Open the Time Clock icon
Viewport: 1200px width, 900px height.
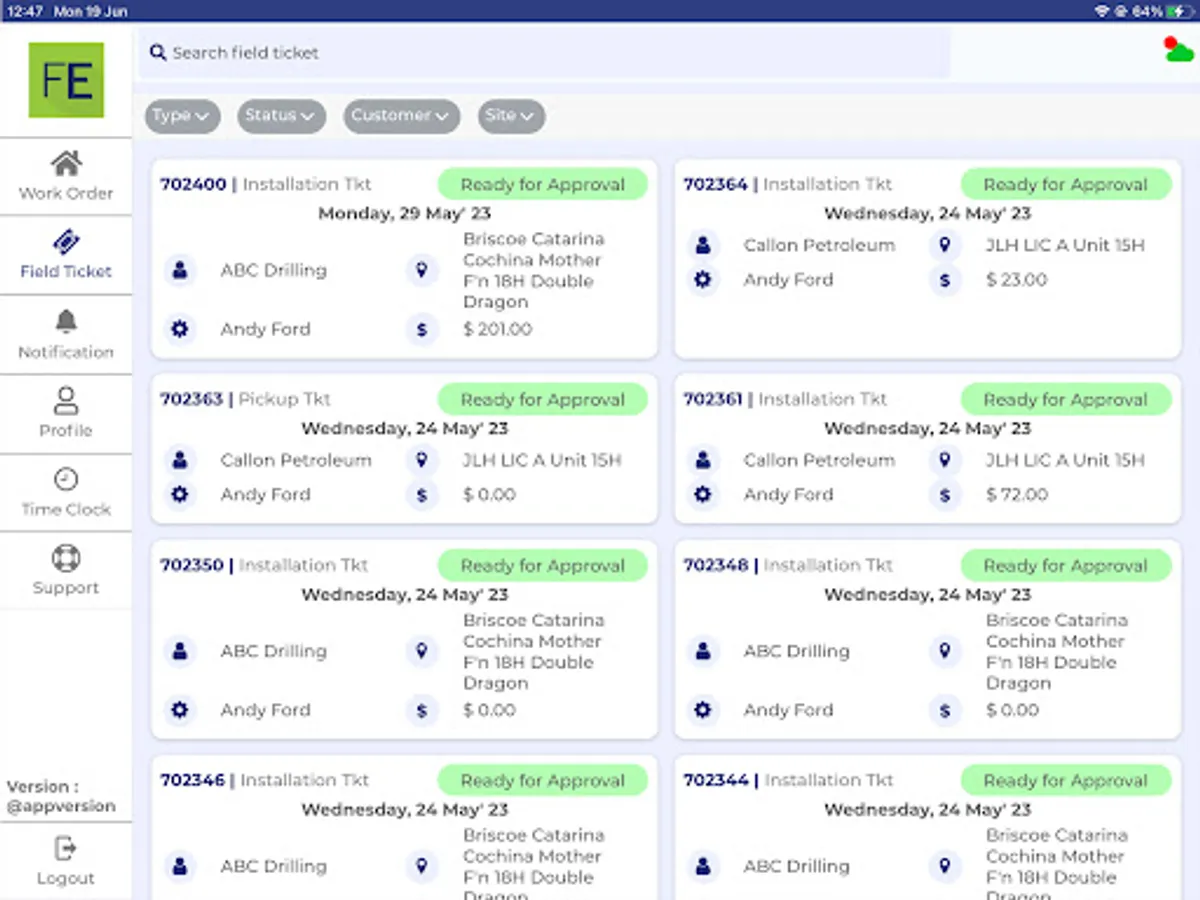coord(66,479)
